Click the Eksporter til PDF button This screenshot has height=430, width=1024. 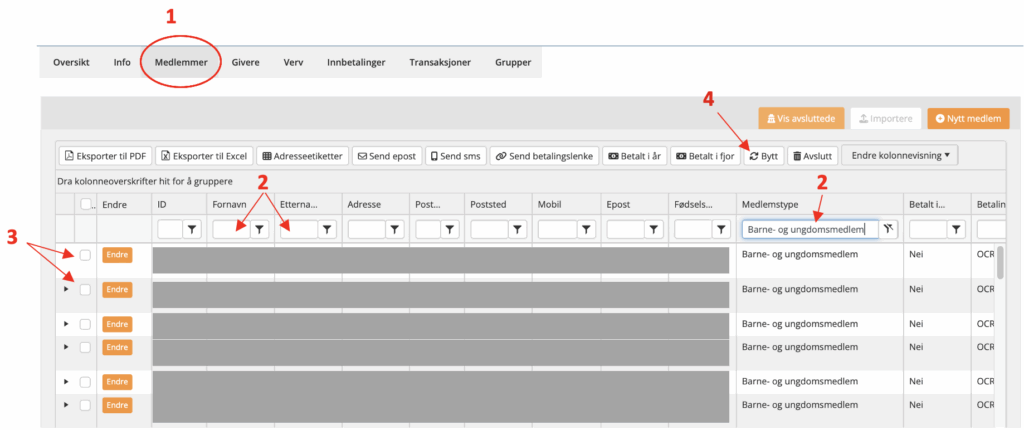tap(105, 156)
